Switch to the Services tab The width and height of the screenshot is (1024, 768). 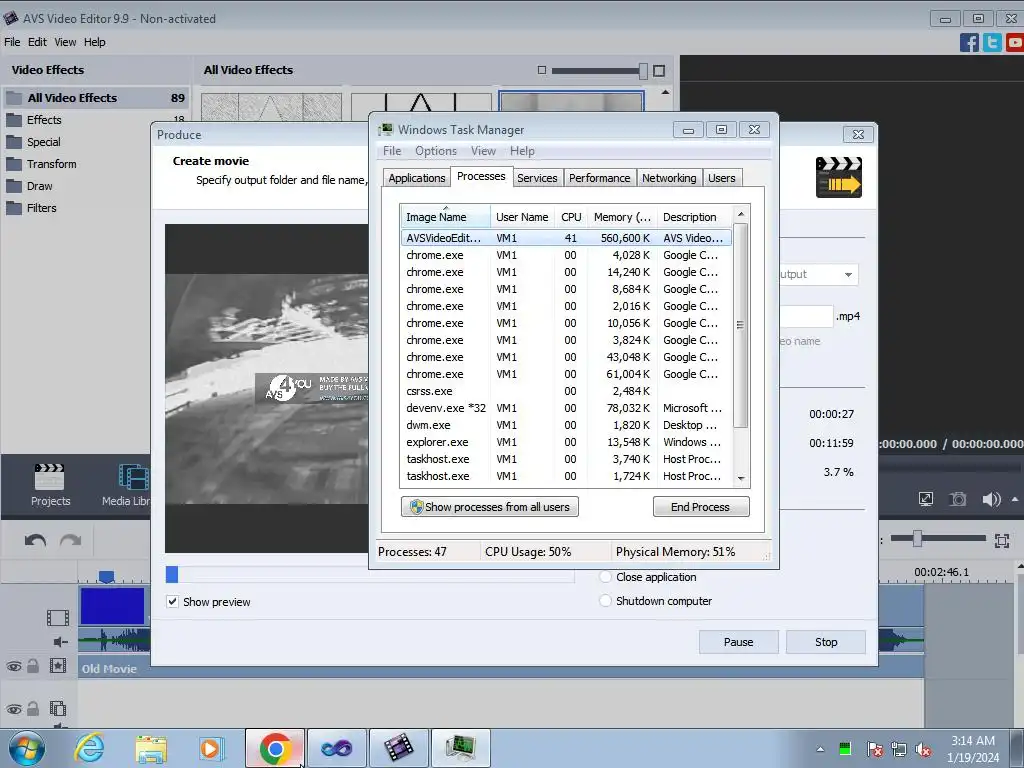(x=537, y=178)
